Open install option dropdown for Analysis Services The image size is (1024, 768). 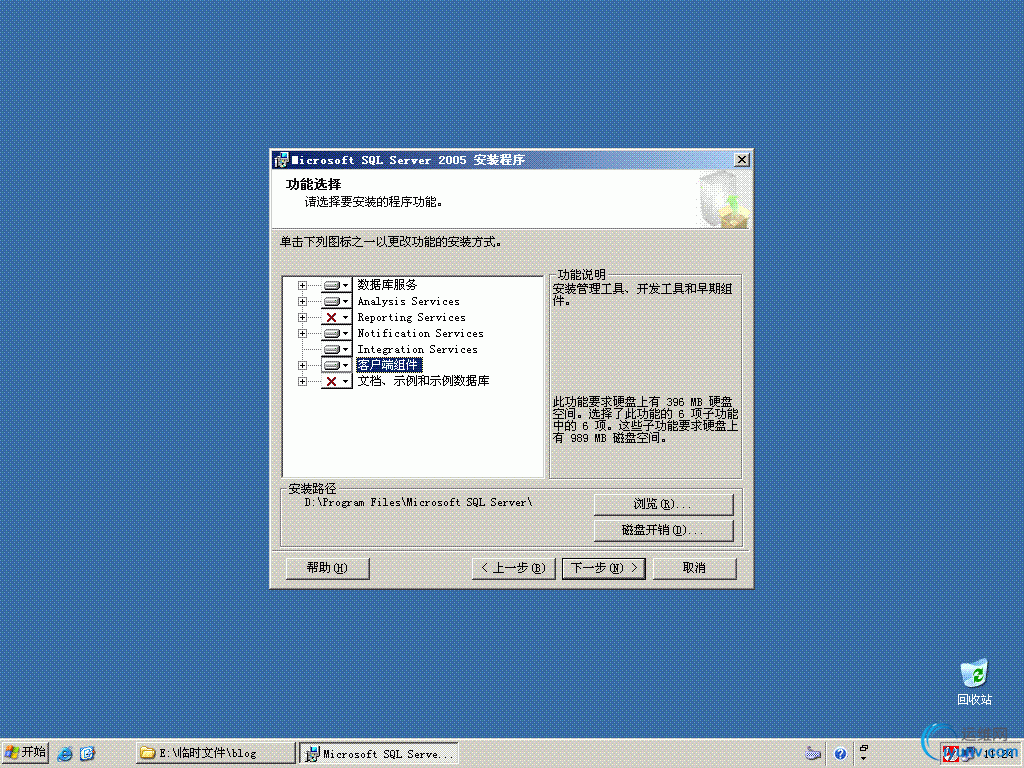[336, 302]
